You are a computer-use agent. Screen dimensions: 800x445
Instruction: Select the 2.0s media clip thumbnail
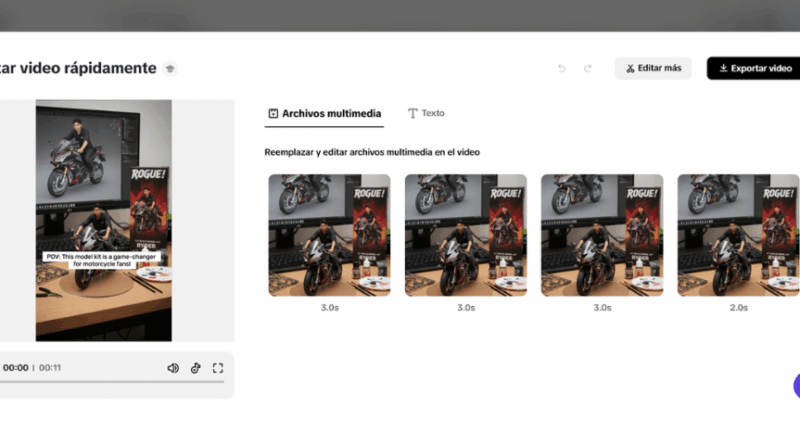pos(738,235)
